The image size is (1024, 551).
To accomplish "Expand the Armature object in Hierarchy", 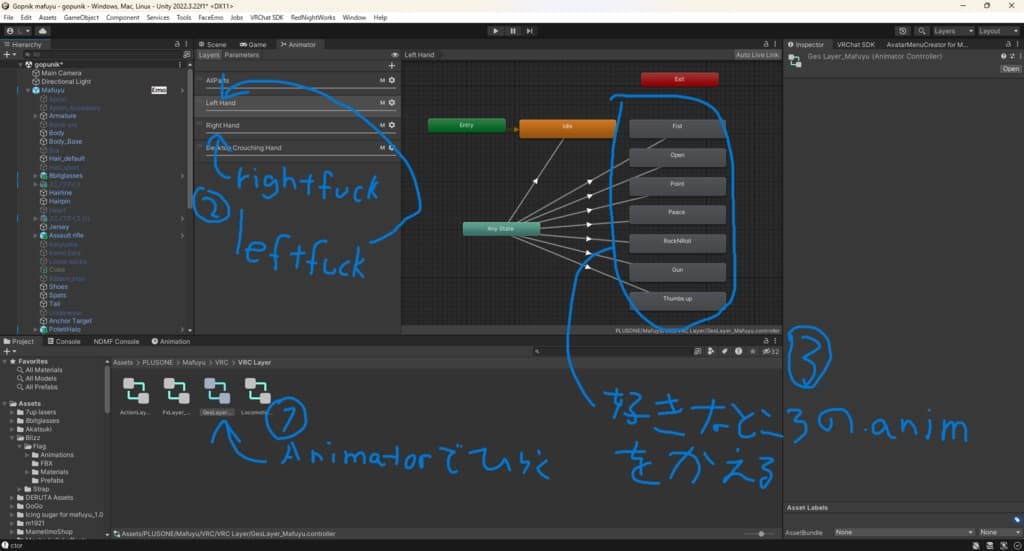I will [x=35, y=116].
